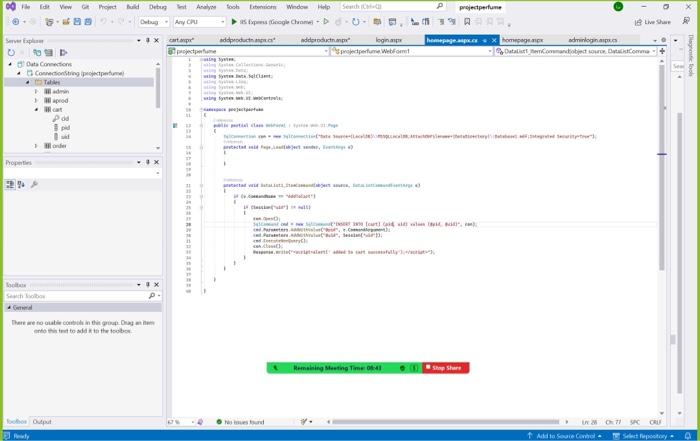The image size is (700, 441).
Task: Click the Save file icon in toolbar
Action: (x=77, y=21)
